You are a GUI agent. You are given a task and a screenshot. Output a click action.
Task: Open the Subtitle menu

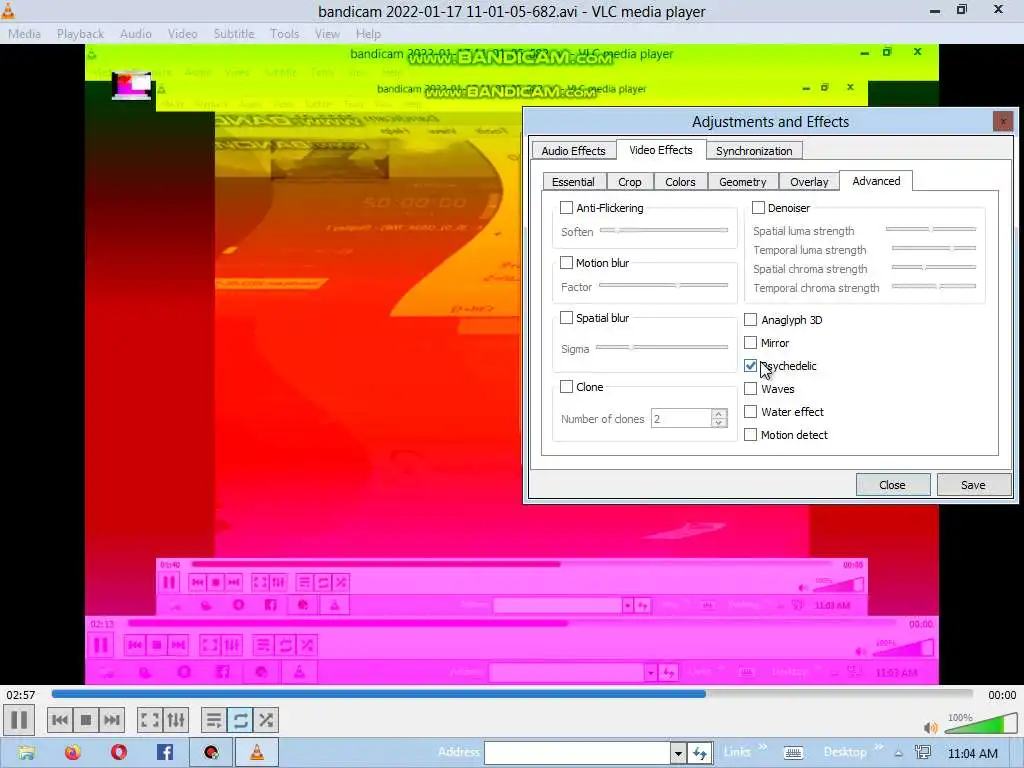(x=234, y=33)
